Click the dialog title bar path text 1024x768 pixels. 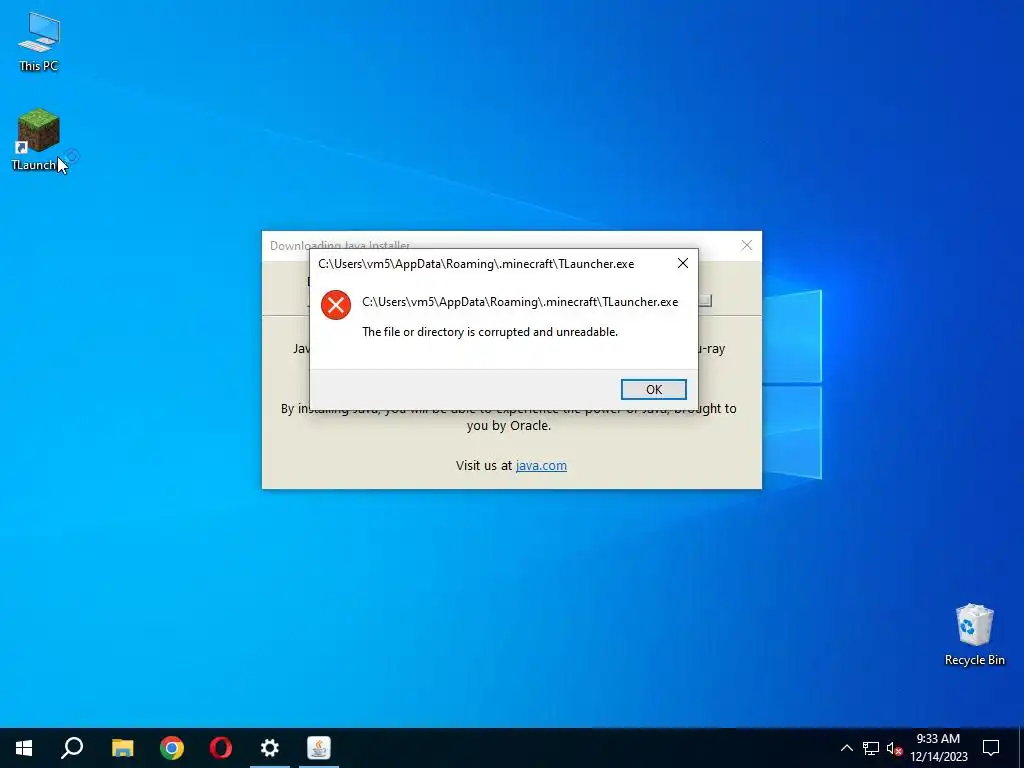click(476, 264)
